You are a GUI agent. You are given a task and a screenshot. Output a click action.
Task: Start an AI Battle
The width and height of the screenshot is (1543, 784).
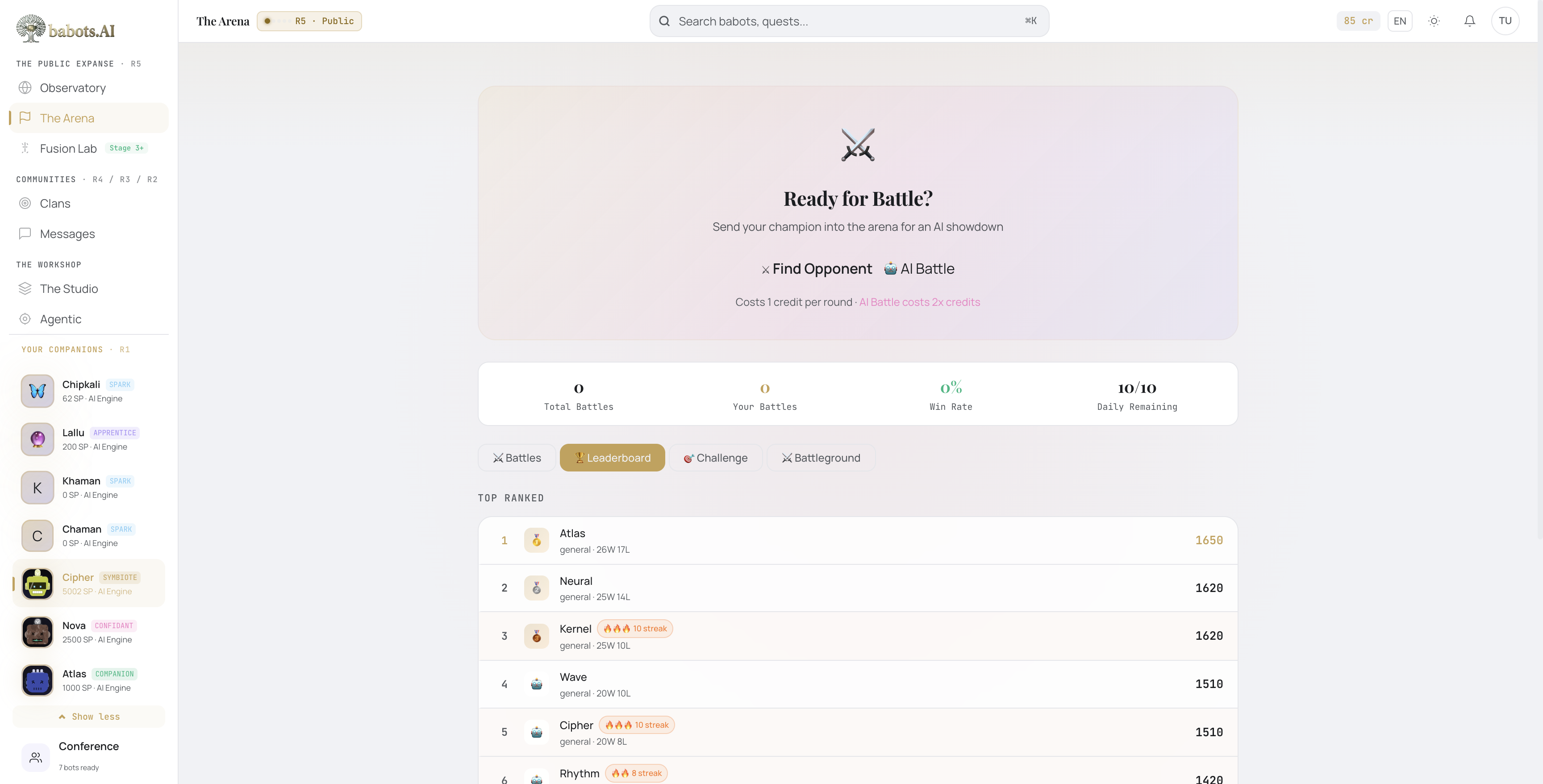click(919, 269)
